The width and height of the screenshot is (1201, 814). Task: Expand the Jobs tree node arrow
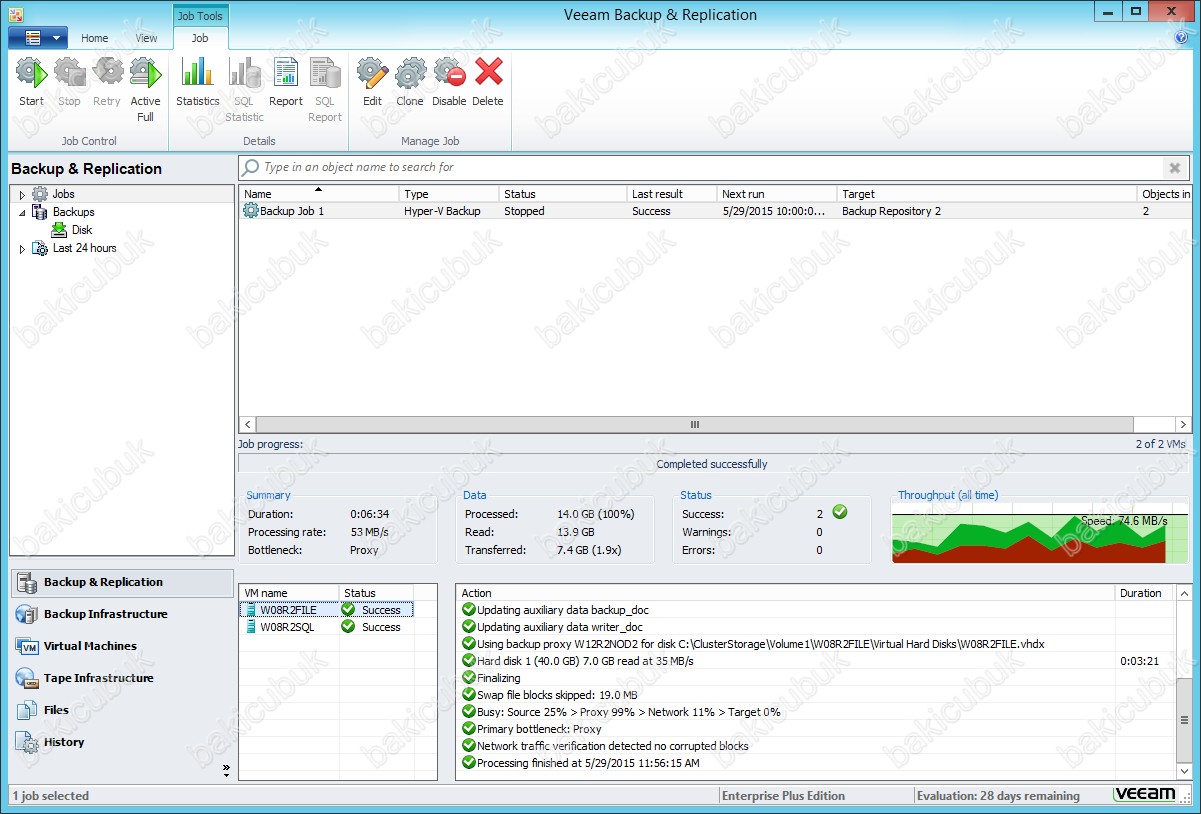pos(22,195)
